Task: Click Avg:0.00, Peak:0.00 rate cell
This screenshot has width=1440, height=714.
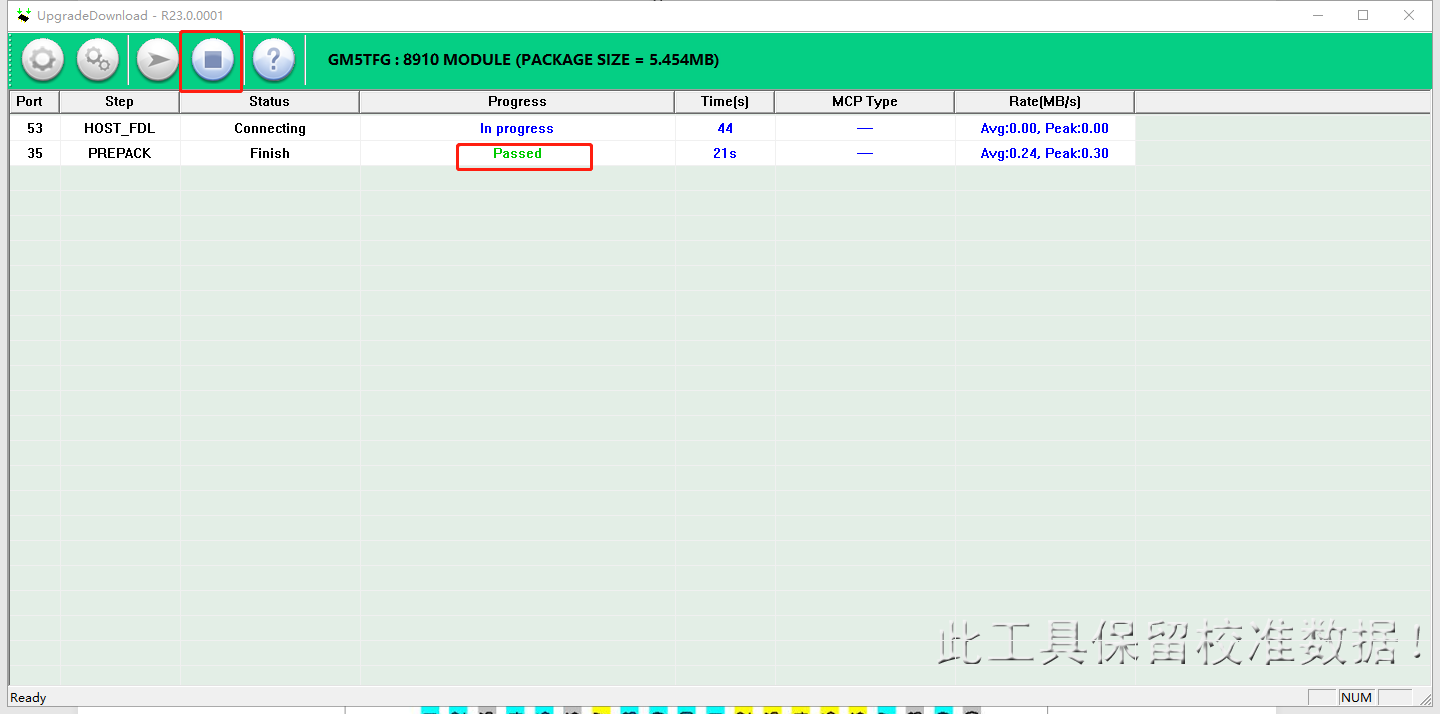Action: pos(1045,128)
